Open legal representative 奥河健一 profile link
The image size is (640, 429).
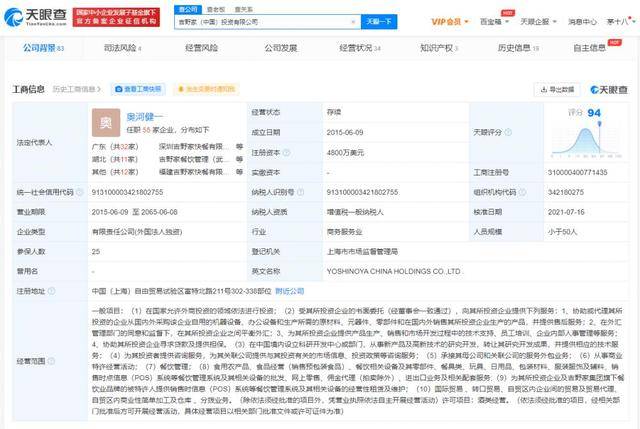click(144, 117)
